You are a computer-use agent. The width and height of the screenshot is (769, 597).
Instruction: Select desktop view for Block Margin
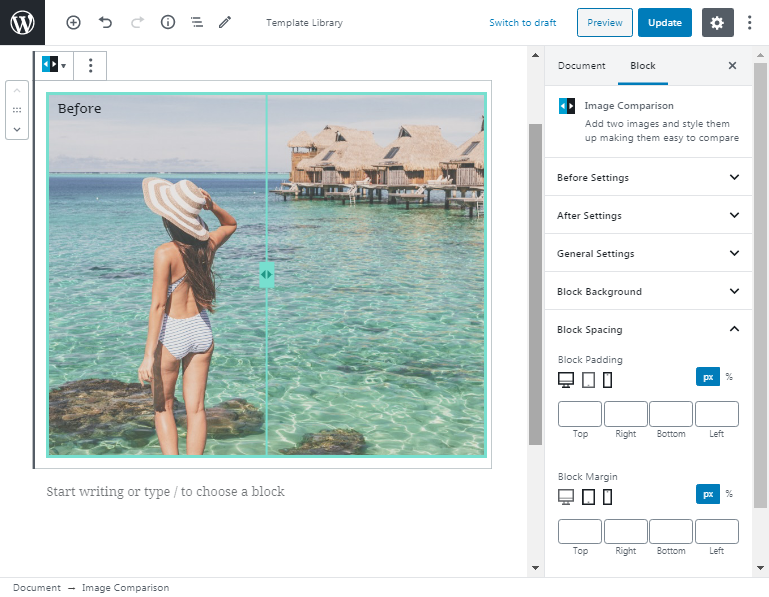pos(566,496)
